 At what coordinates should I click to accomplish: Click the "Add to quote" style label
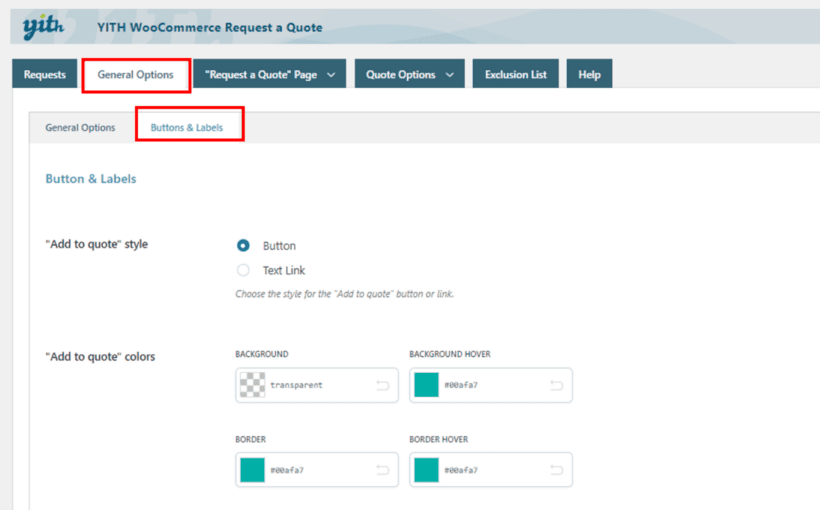(x=97, y=244)
